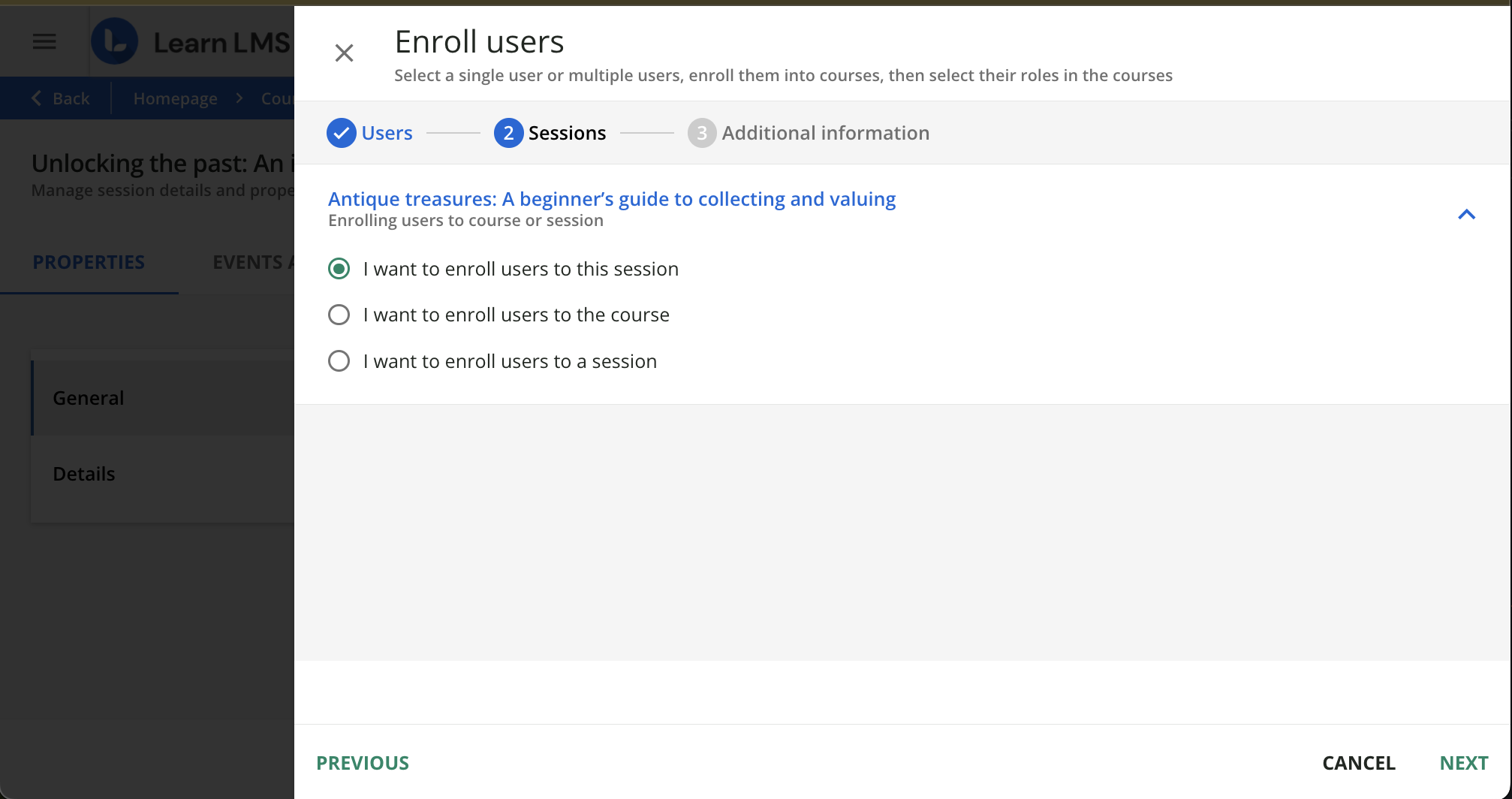Open the Antique treasures course link
This screenshot has height=799, width=1512.
(611, 199)
